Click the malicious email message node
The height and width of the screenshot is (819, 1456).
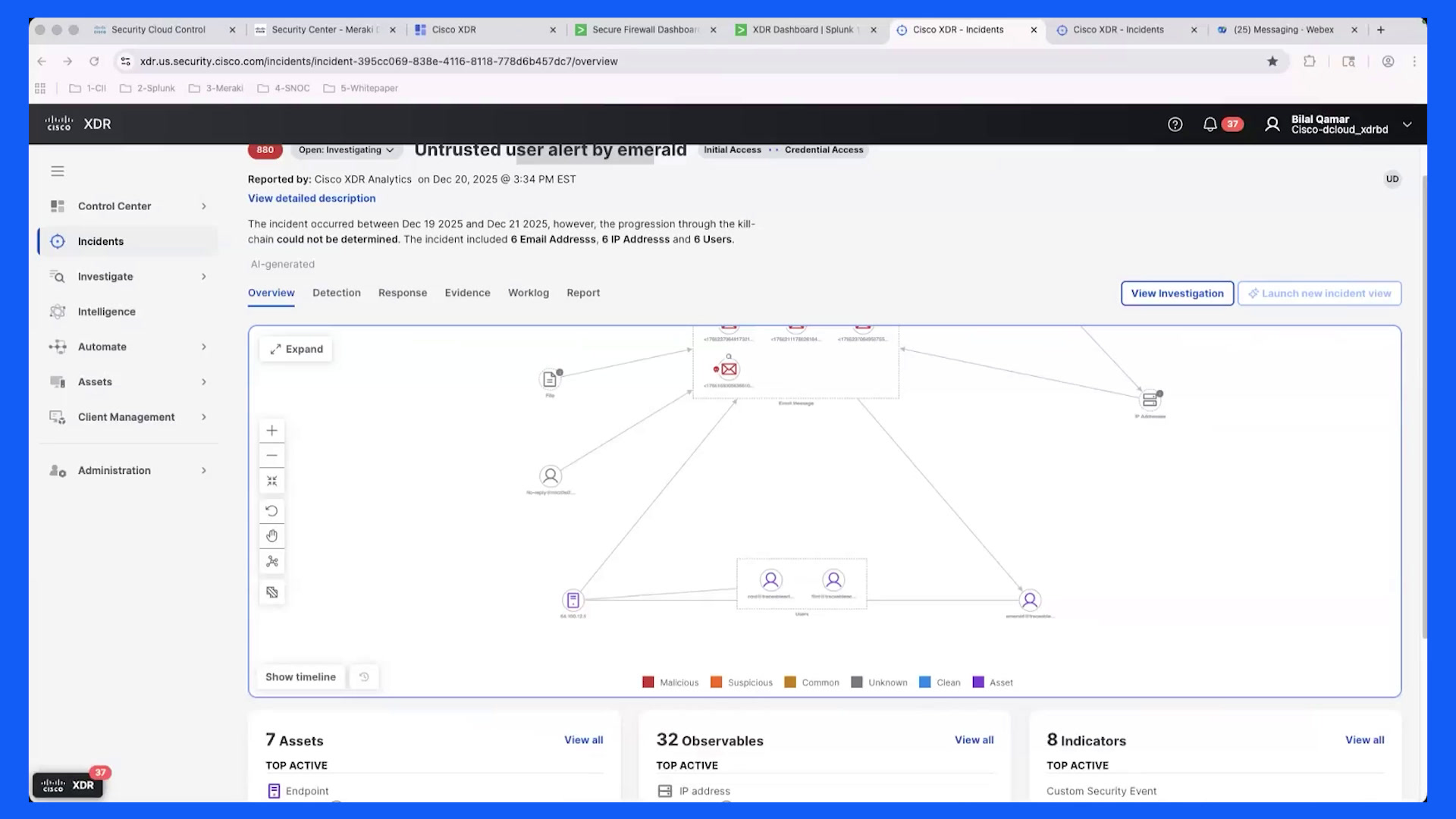tap(729, 369)
